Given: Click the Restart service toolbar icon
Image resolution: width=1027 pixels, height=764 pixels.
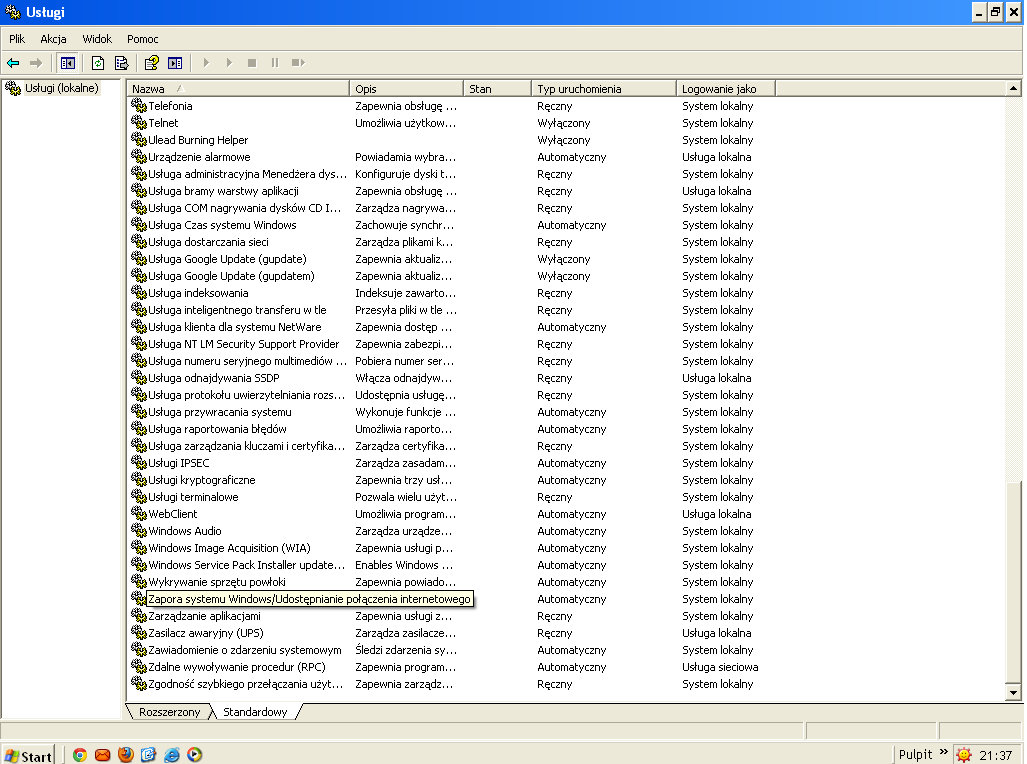Looking at the screenshot, I should click(x=298, y=63).
